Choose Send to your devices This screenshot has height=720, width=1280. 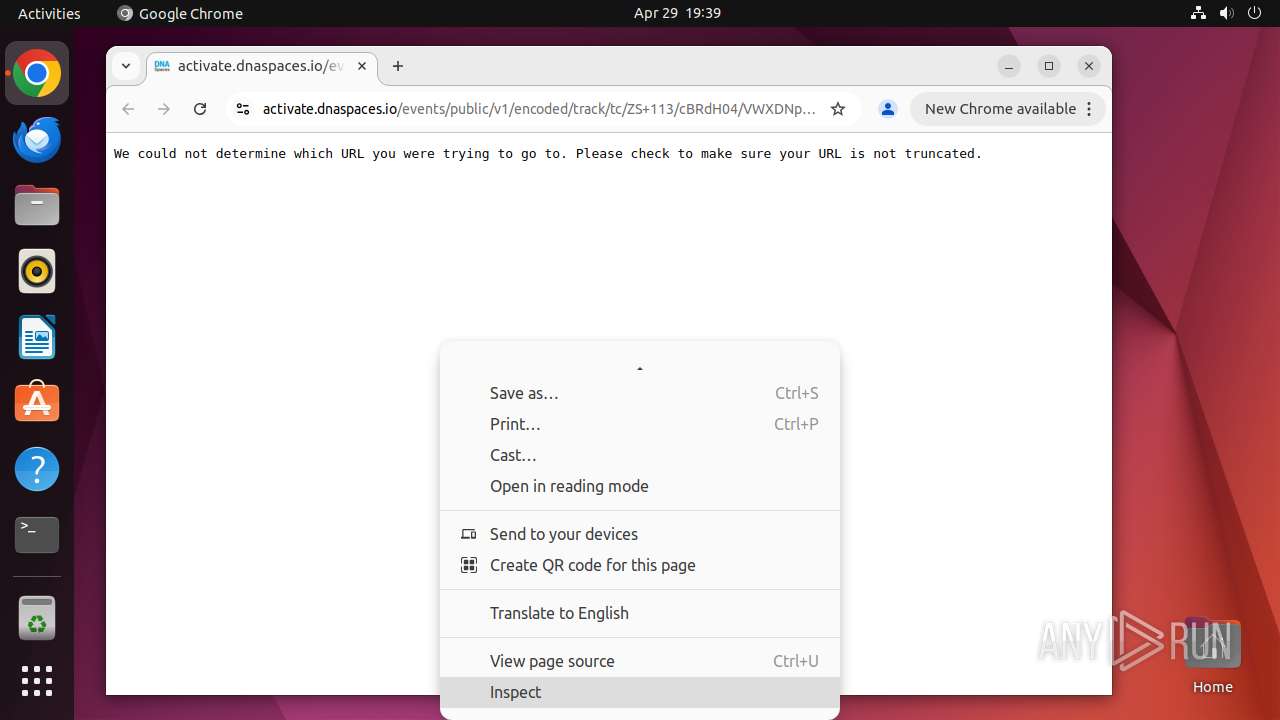(x=640, y=534)
